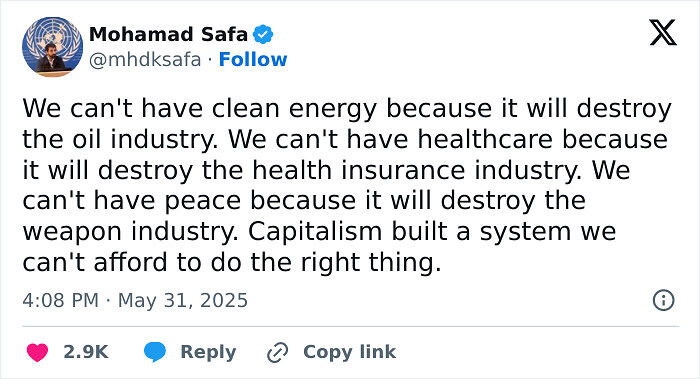Image resolution: width=700 pixels, height=379 pixels.
Task: Click the chain link icon
Action: coord(278,352)
